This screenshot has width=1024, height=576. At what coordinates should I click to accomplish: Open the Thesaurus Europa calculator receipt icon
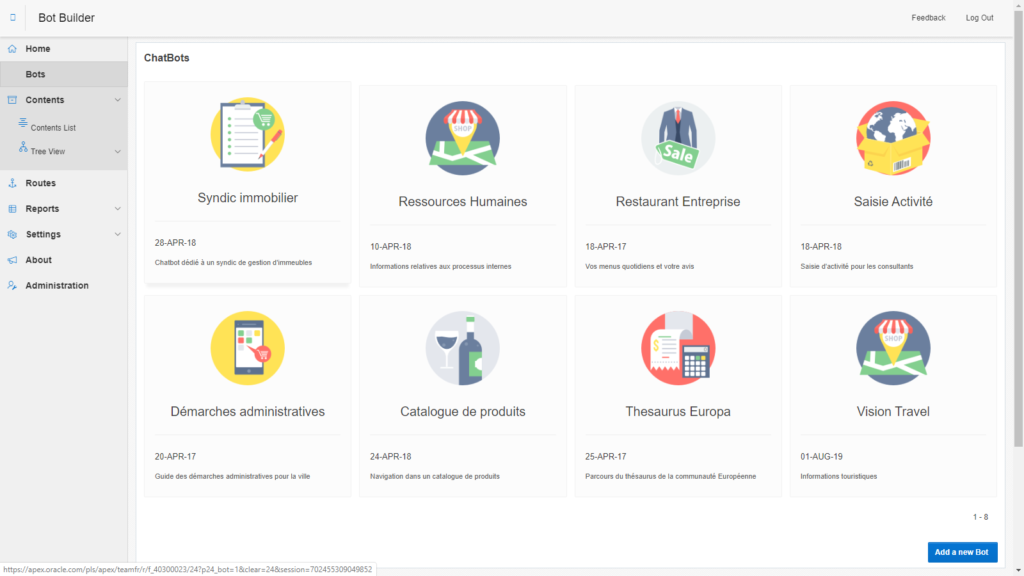[x=678, y=348]
